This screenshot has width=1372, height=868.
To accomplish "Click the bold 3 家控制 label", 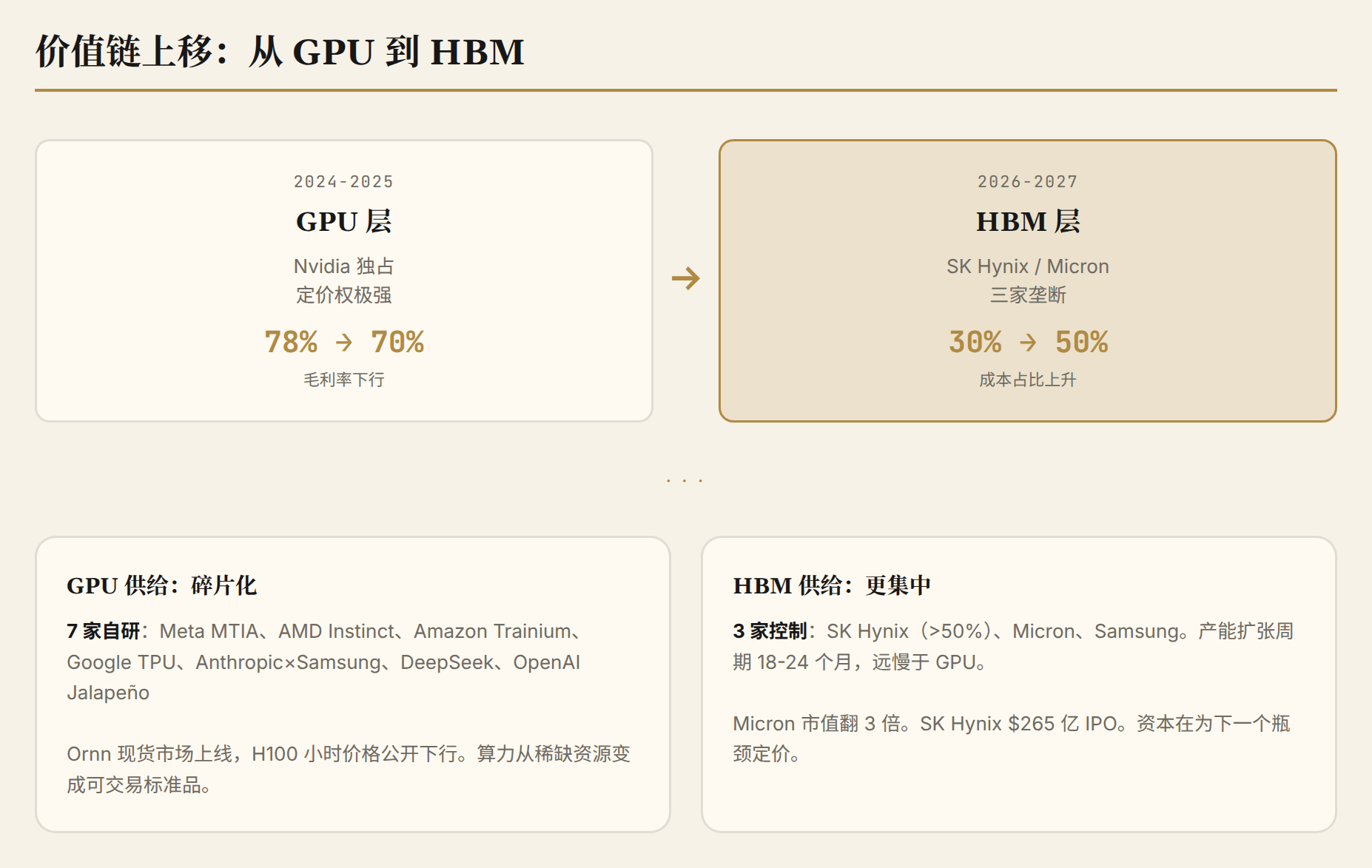I will tap(770, 631).
